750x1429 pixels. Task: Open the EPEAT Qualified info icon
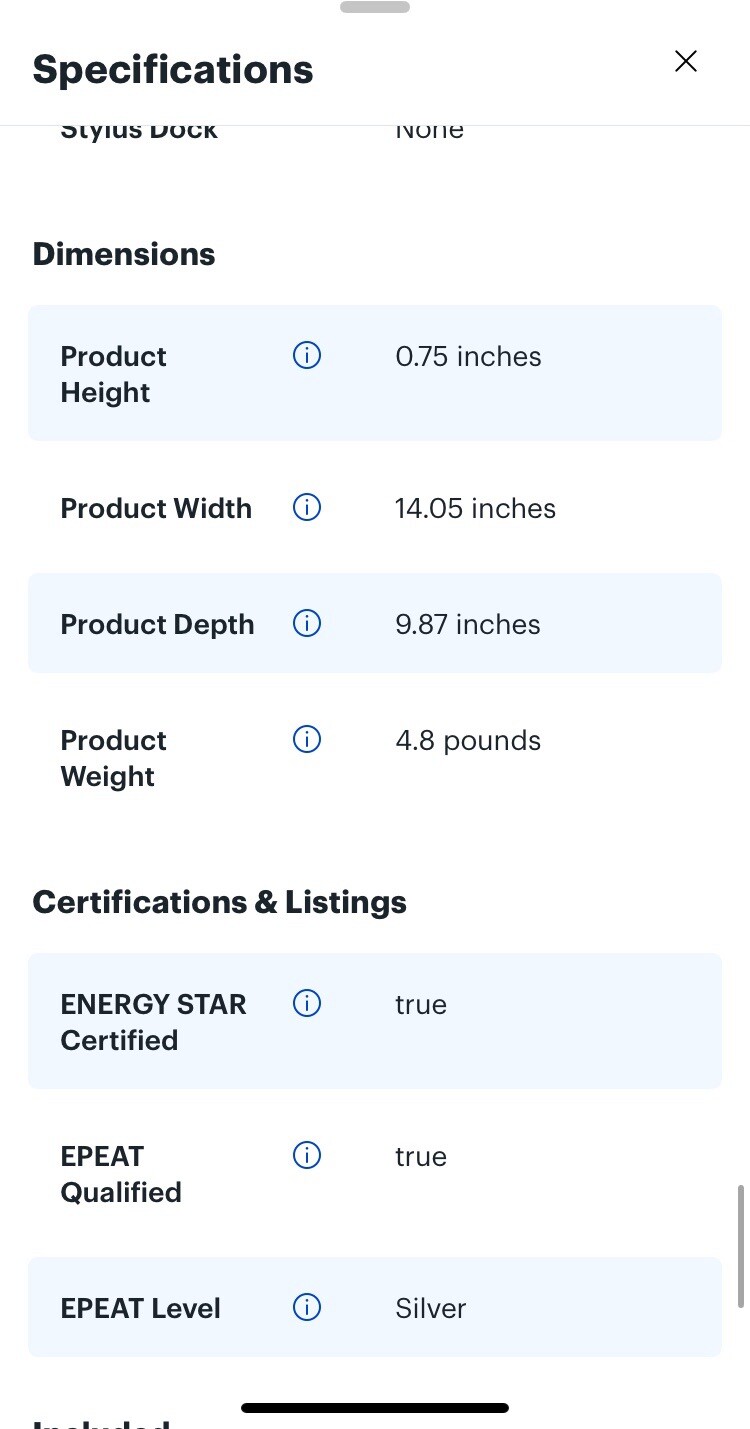[307, 1155]
